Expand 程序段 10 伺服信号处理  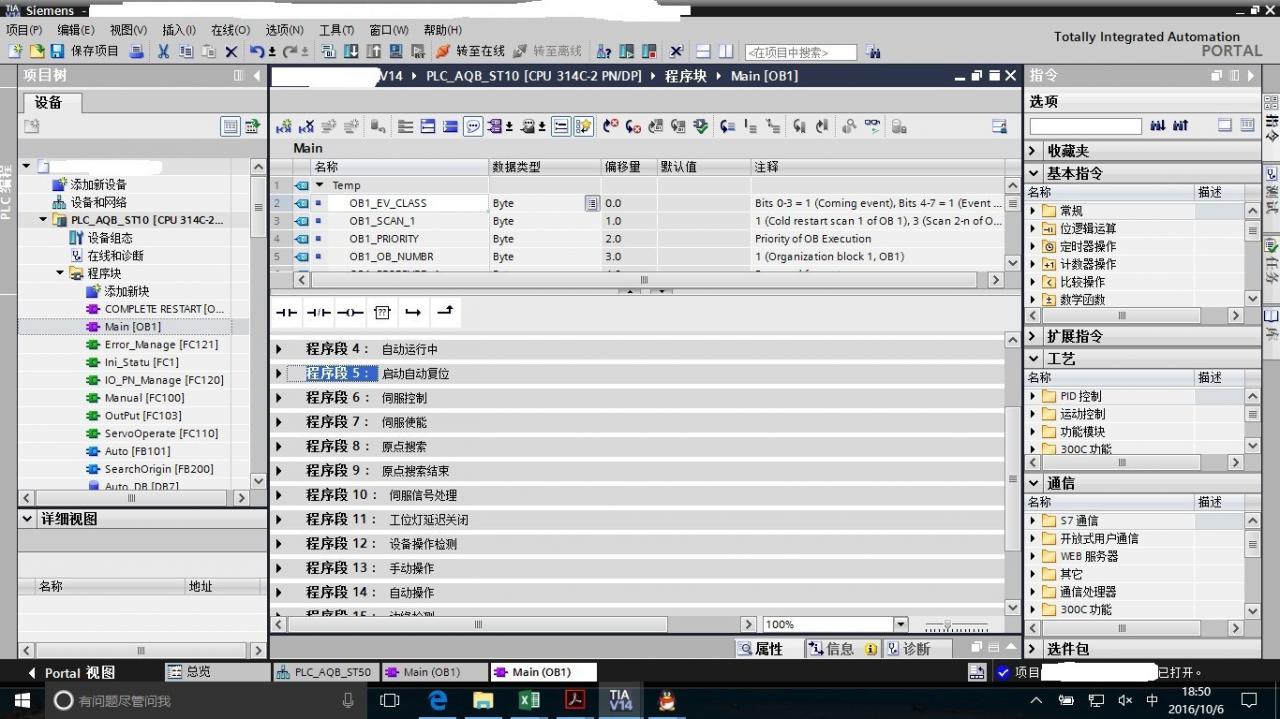280,495
